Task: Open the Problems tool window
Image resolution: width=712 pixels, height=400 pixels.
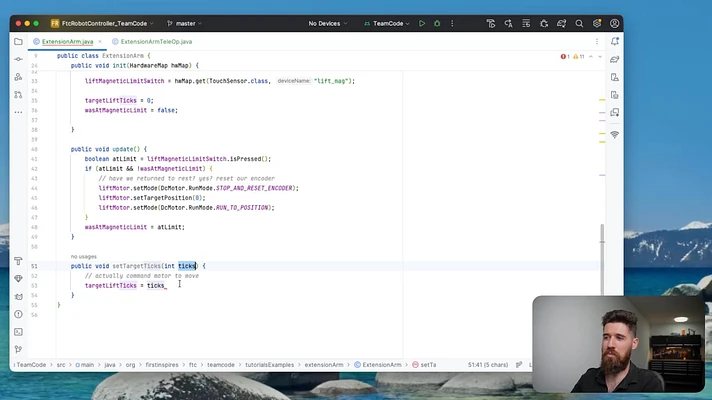Action: 18,314
